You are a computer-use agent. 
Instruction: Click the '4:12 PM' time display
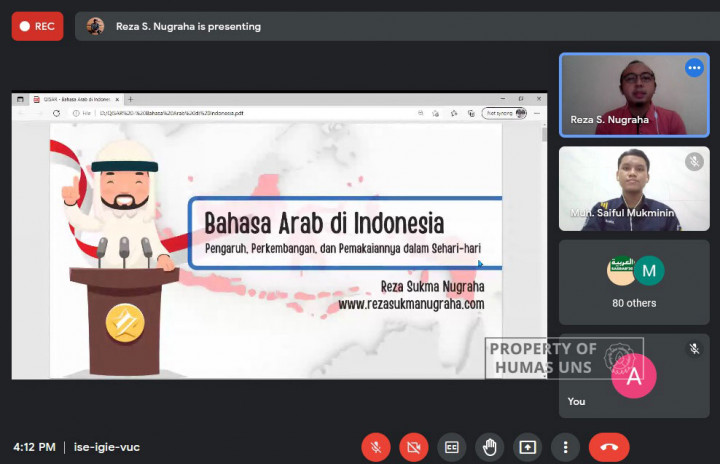pyautogui.click(x=34, y=447)
